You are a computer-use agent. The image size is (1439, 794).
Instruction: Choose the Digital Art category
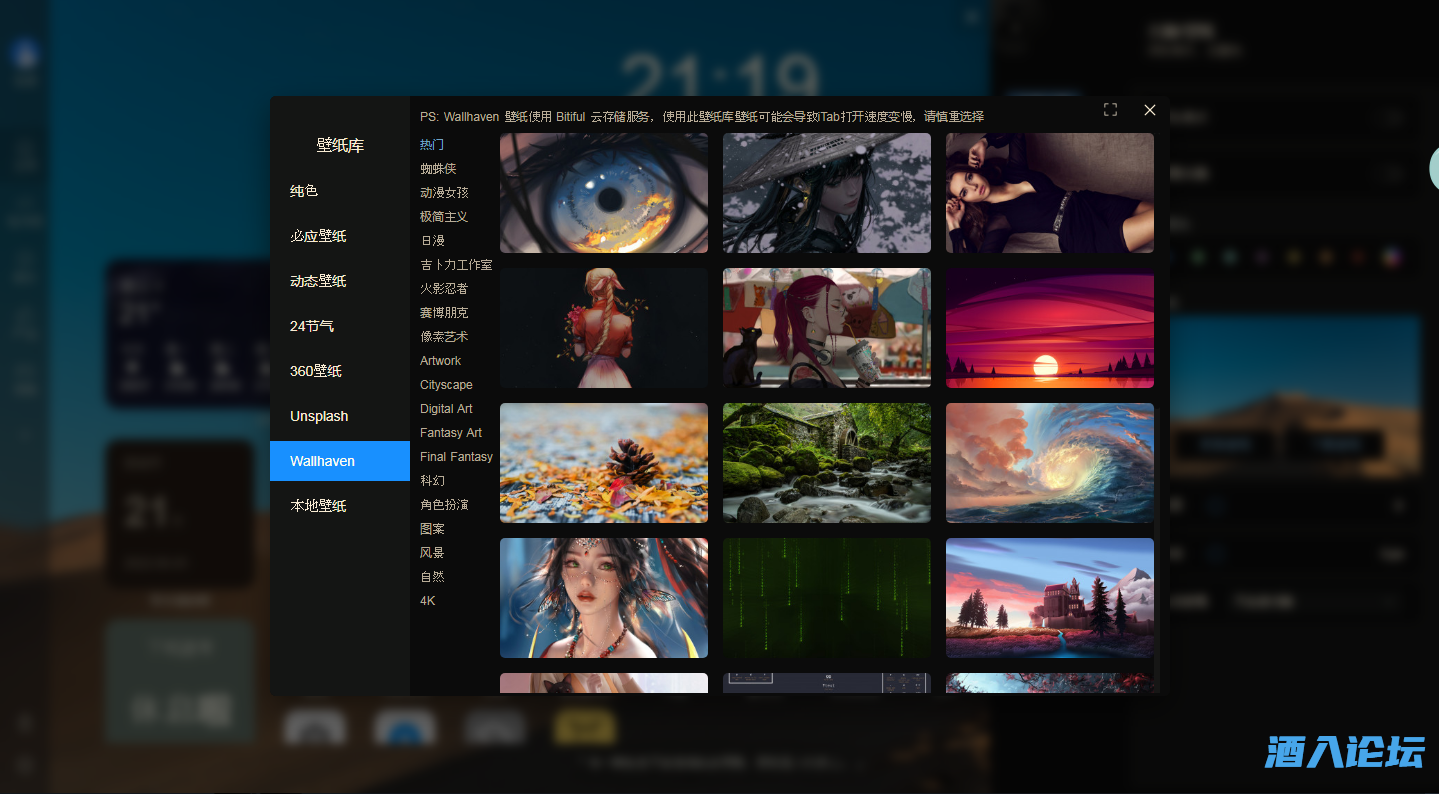click(x=446, y=409)
